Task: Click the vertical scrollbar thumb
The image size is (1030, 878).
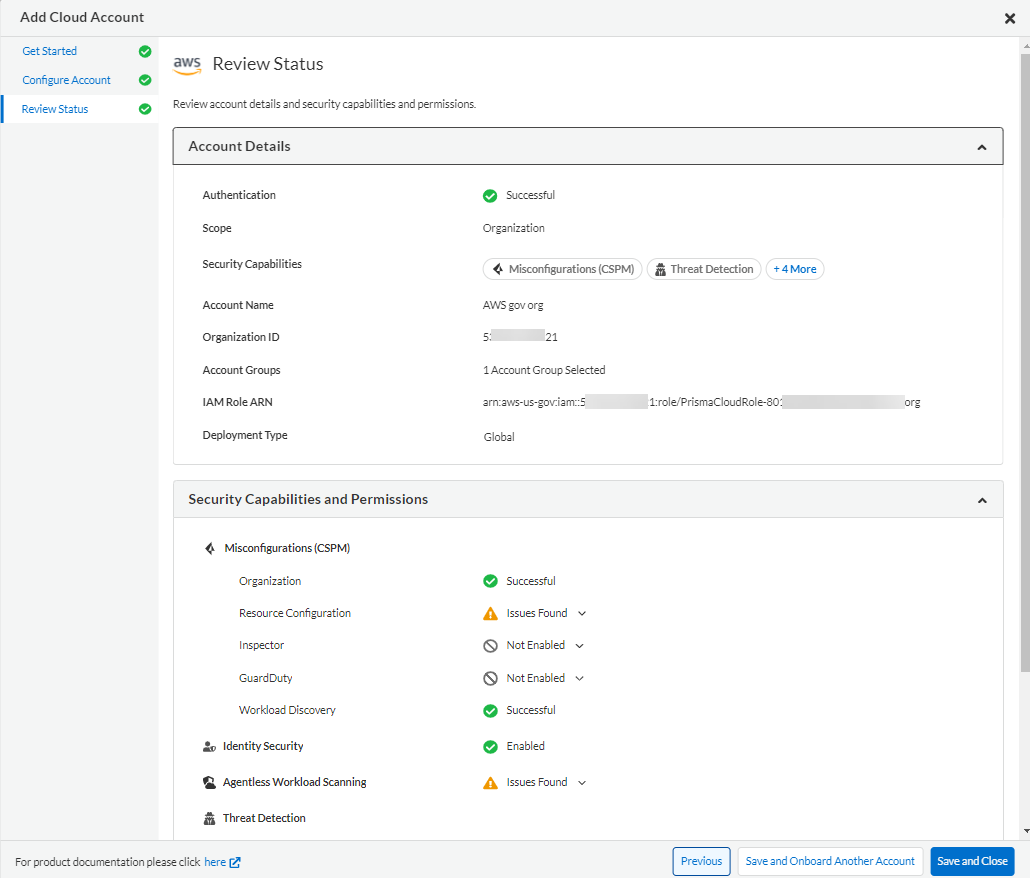Action: click(x=1025, y=361)
